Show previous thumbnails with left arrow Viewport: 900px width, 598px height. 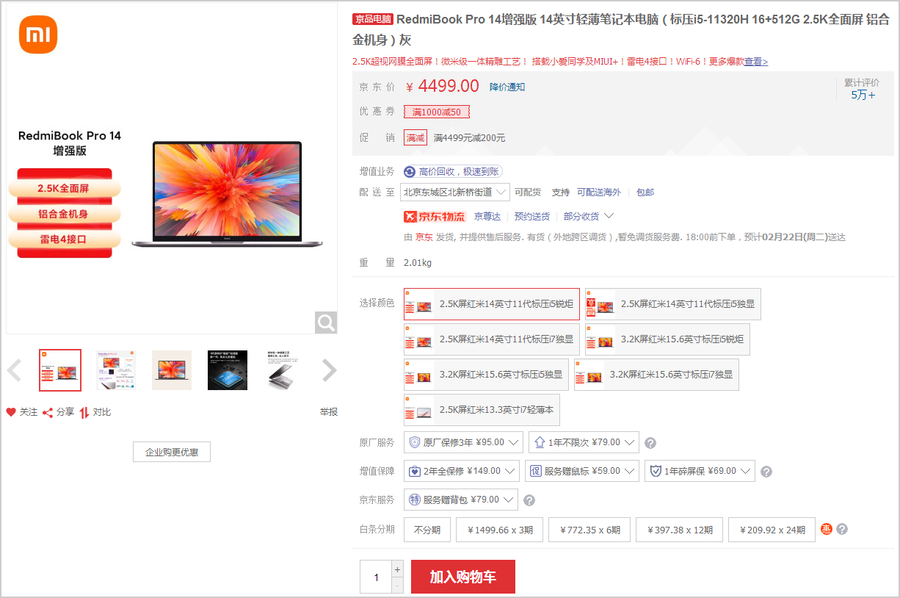pos(14,371)
